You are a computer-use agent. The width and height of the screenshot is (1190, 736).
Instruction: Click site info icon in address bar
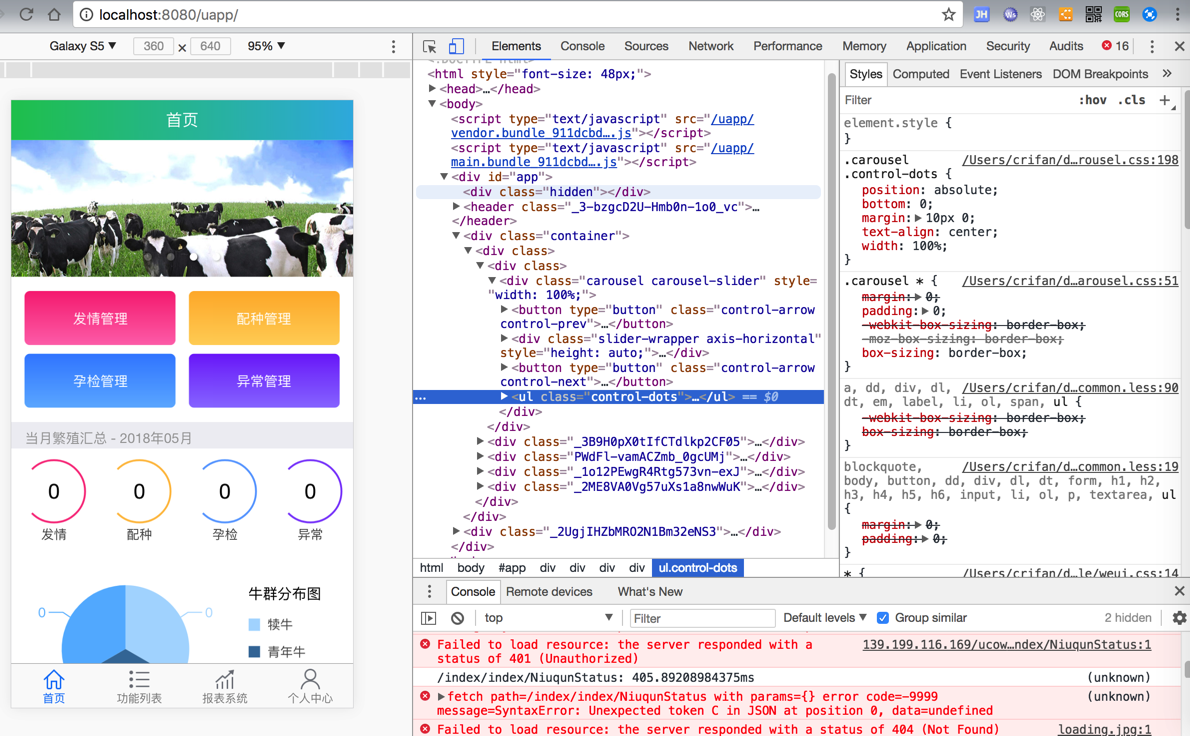(86, 14)
